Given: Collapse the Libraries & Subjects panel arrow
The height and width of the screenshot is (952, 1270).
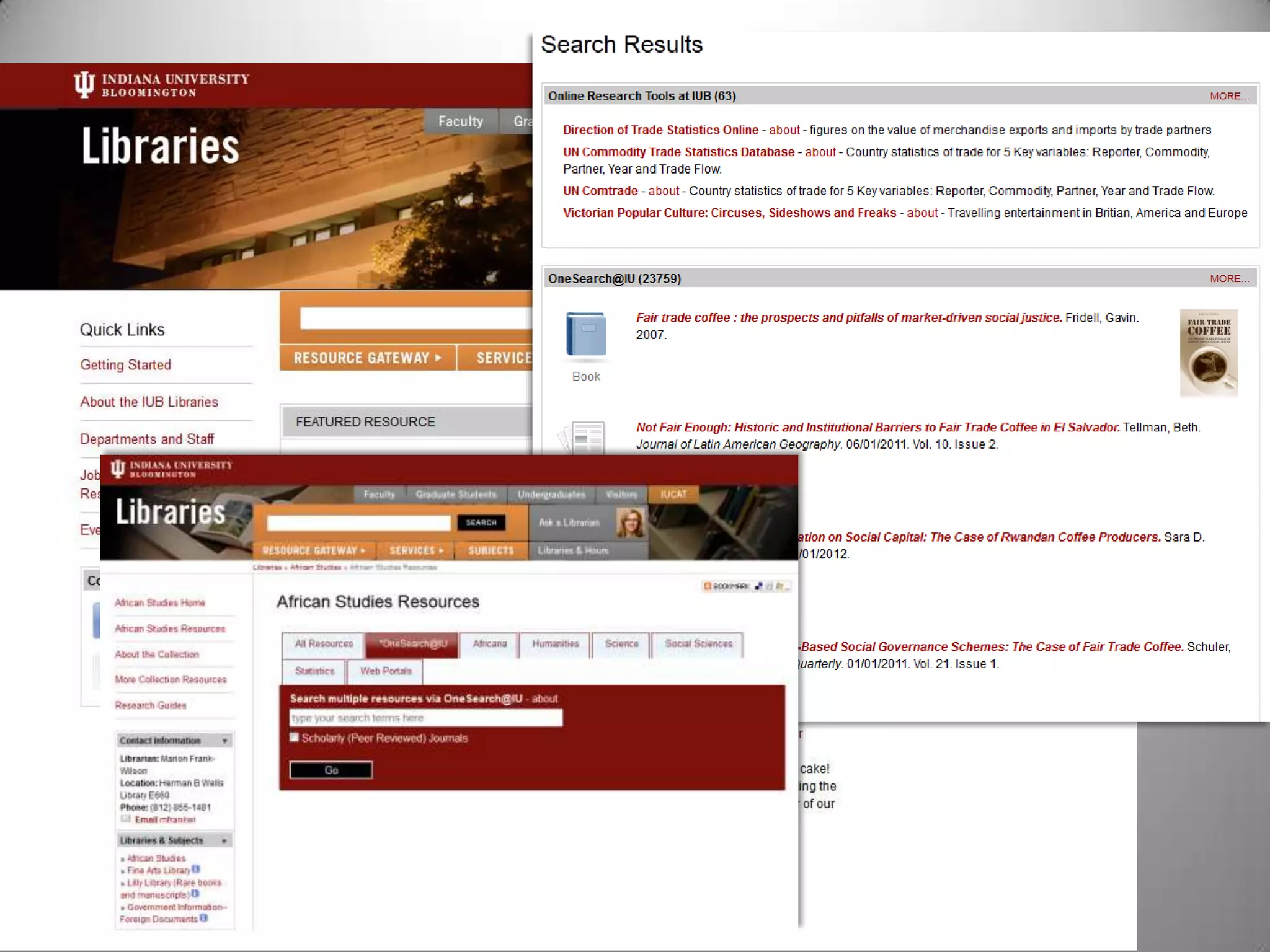Looking at the screenshot, I should pos(224,840).
